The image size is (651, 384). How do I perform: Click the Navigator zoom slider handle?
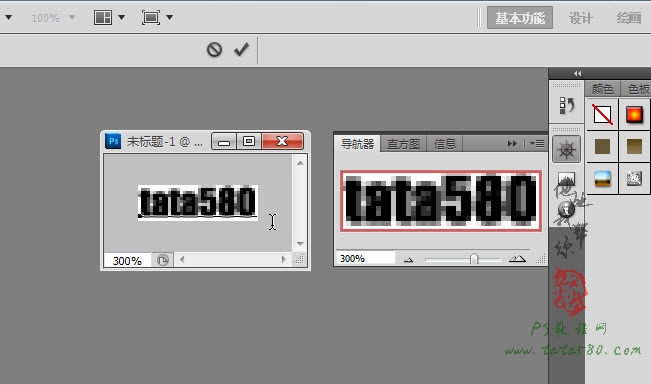474,259
